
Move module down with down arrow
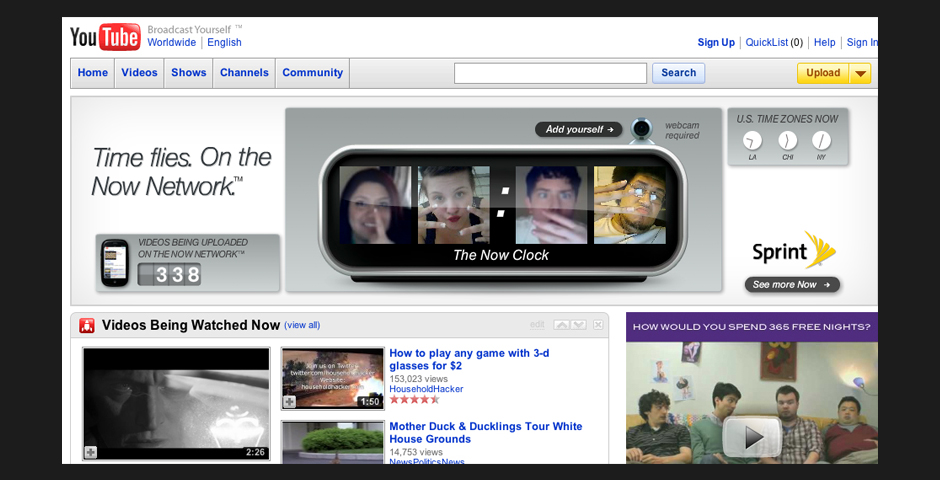pyautogui.click(x=578, y=325)
